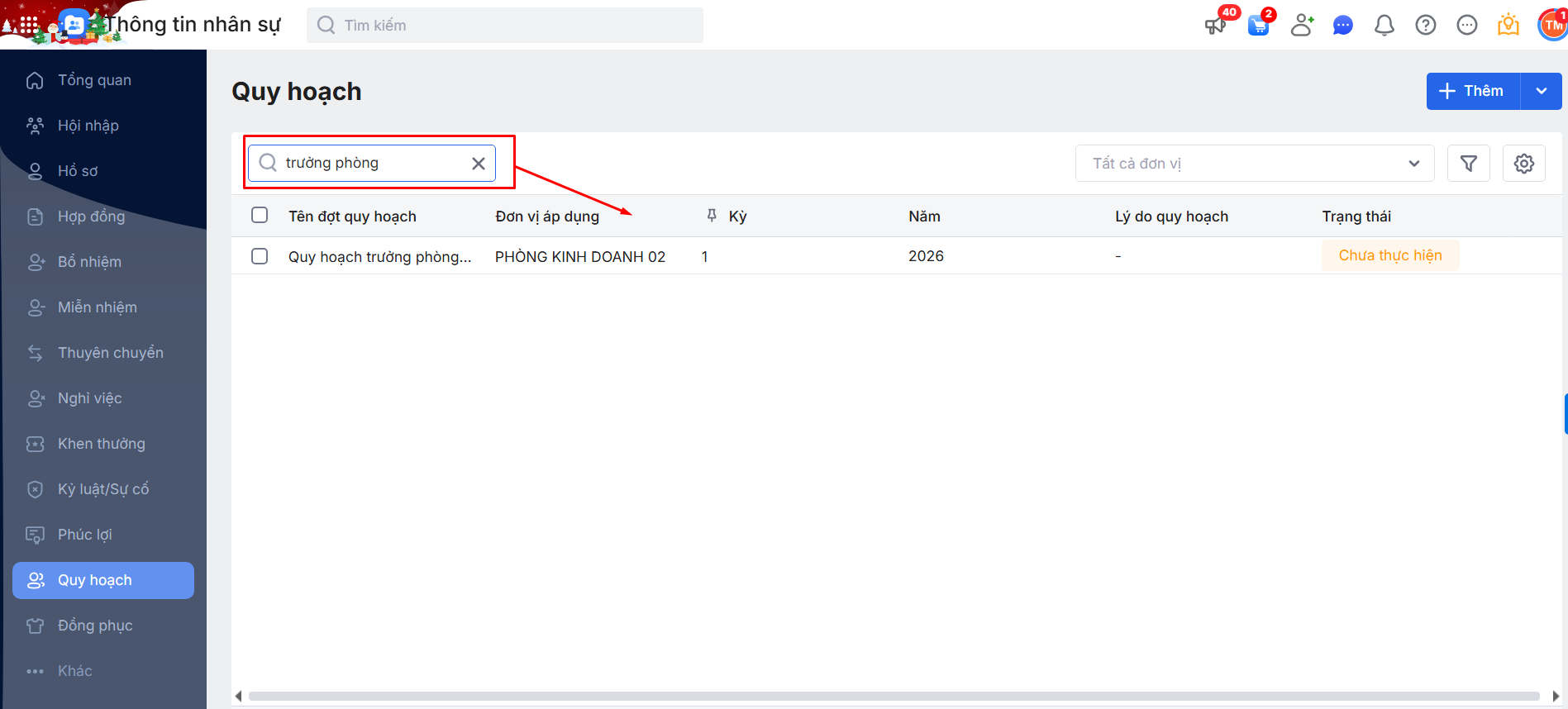Open Hội nhập menu item
This screenshot has height=709, width=1568.
103,126
